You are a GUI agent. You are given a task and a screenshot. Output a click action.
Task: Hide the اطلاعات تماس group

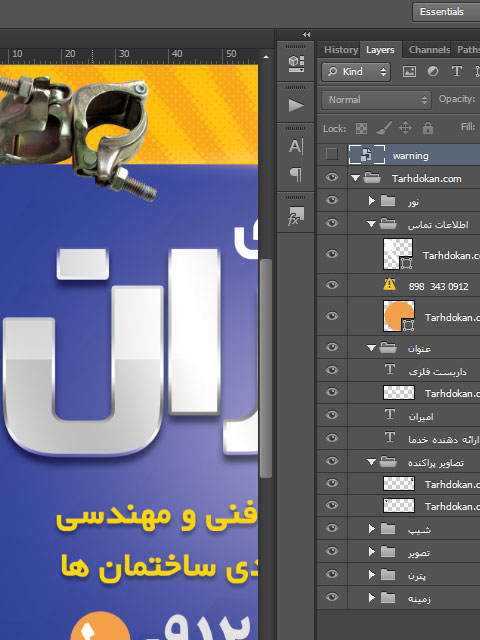pyautogui.click(x=332, y=223)
